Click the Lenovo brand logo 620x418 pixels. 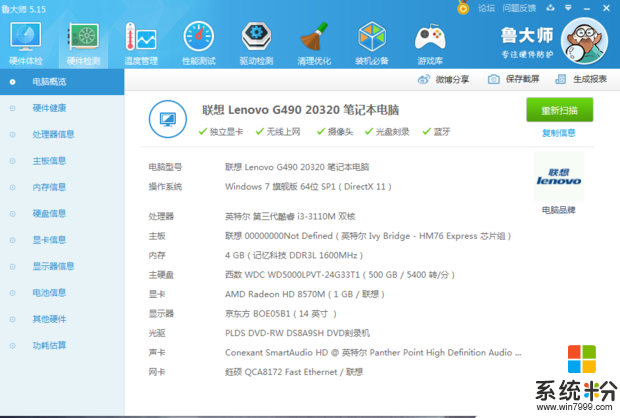point(559,177)
